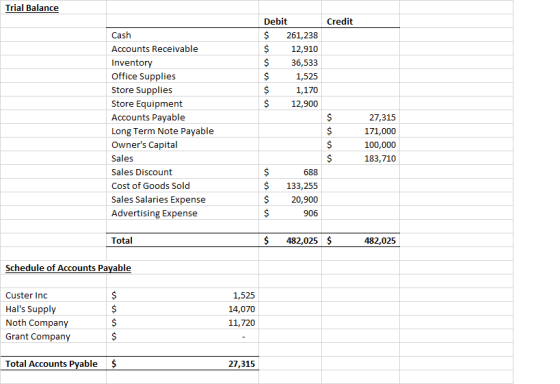The image size is (560, 384).
Task: Click the Advertising Expense amount 906
Action: click(x=310, y=213)
